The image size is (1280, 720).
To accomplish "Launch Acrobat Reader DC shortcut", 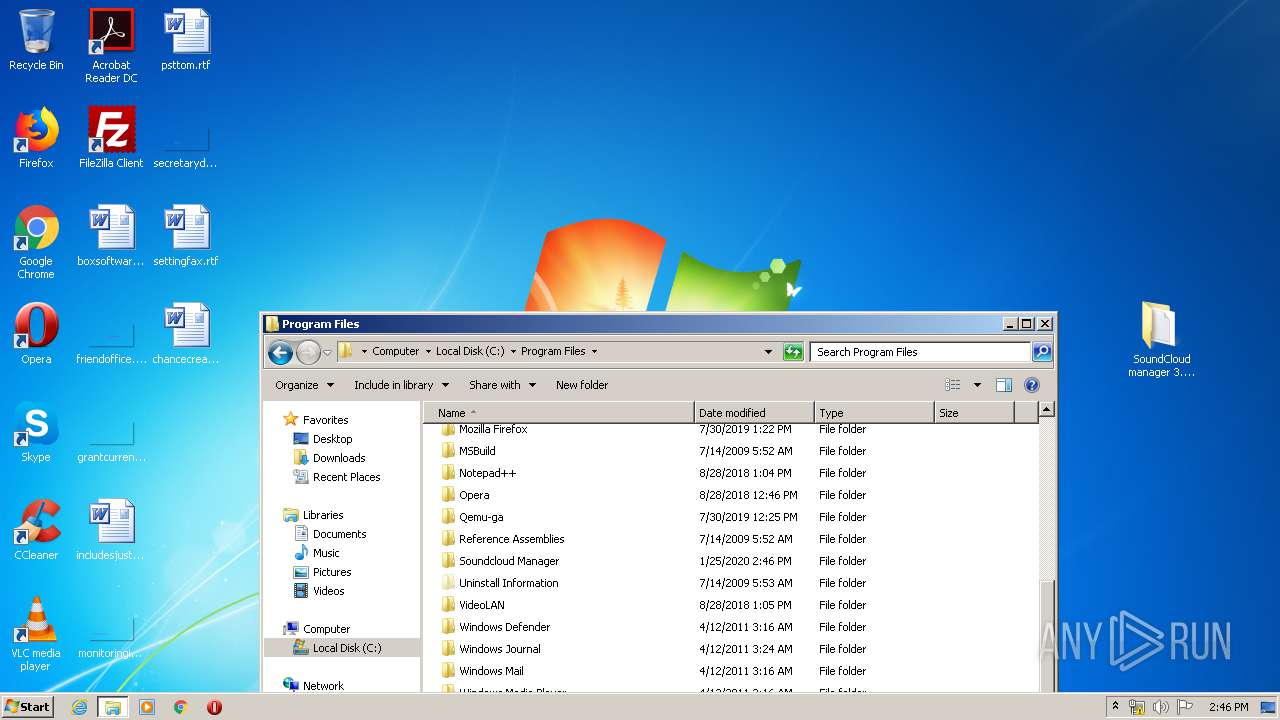I will click(x=111, y=46).
